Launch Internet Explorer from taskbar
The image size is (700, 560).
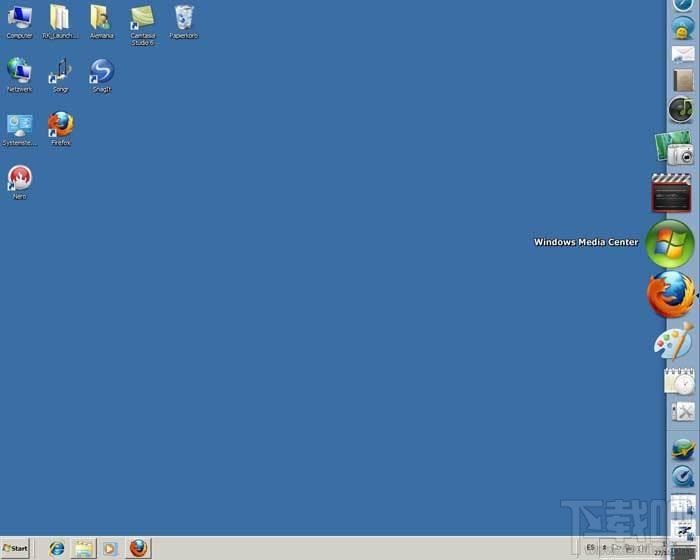point(57,548)
